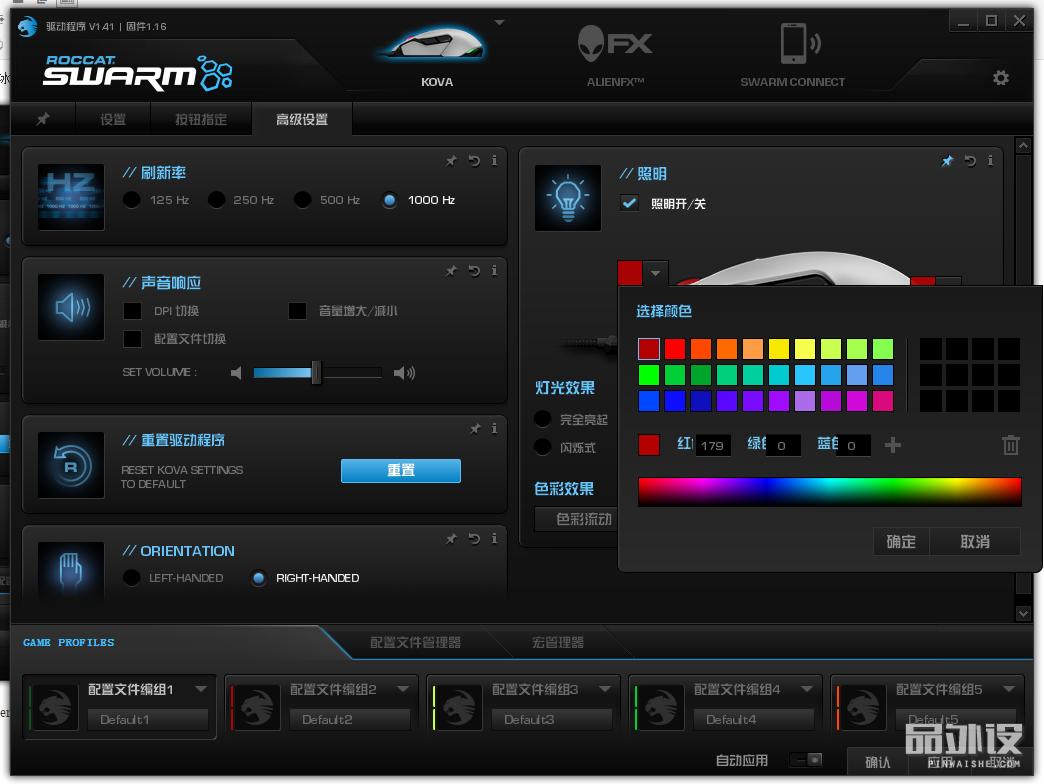The width and height of the screenshot is (1044, 784).
Task: Click the trash icon in the color picker
Action: pyautogui.click(x=1010, y=445)
